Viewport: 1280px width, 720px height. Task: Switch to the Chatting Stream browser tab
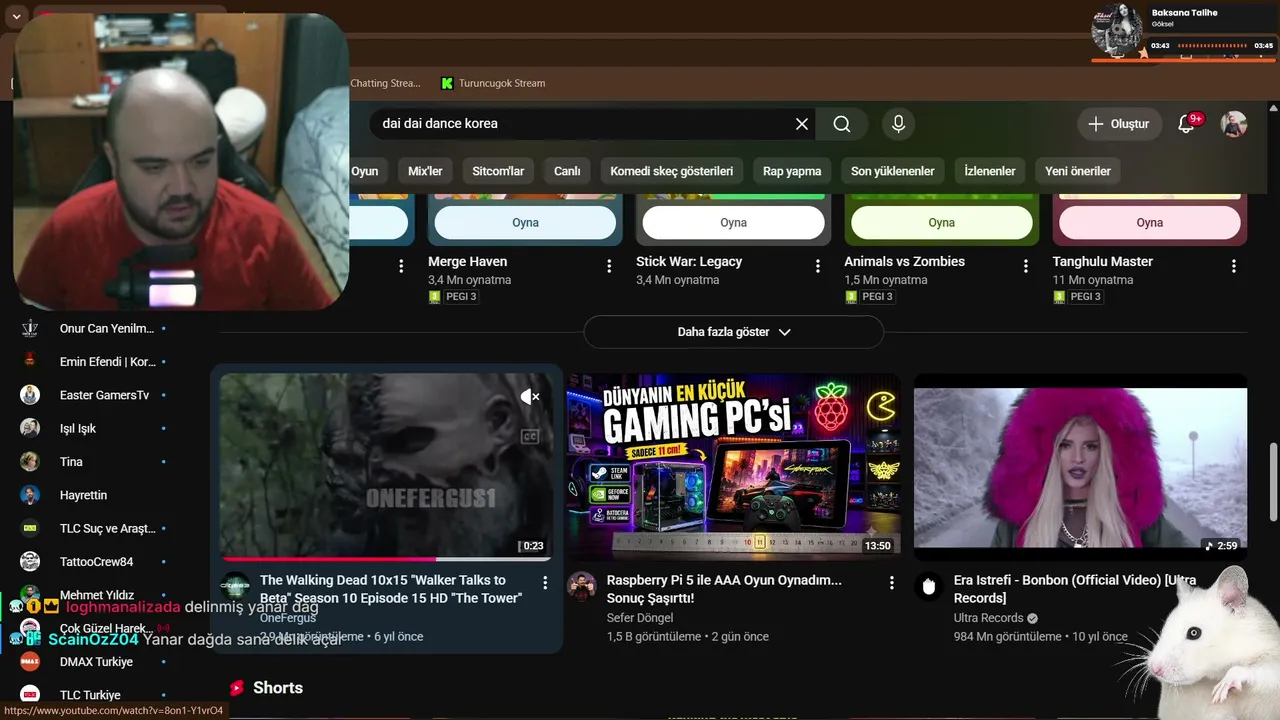385,83
